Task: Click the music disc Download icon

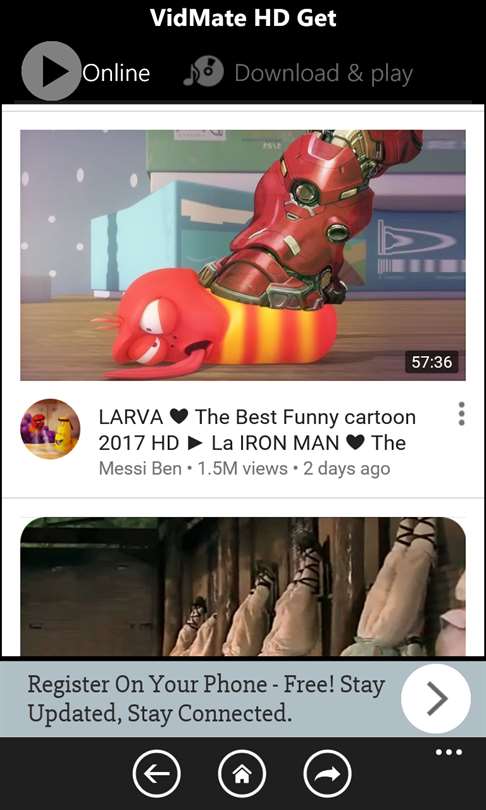Action: click(203, 71)
